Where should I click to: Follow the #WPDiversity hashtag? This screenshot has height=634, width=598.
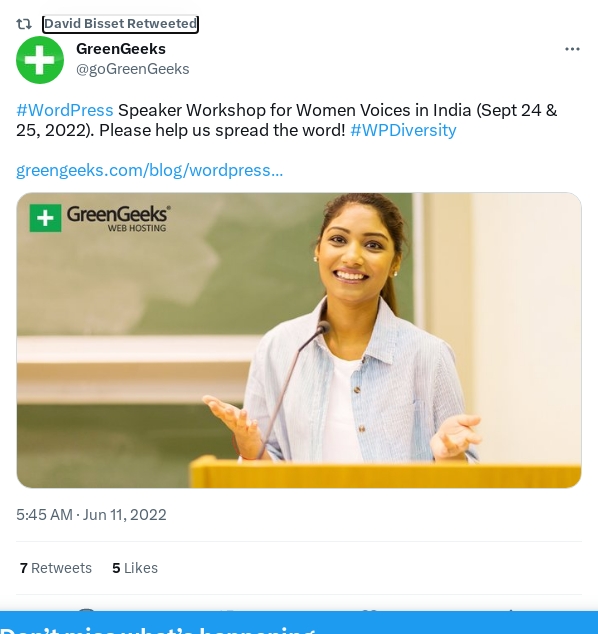coord(403,130)
